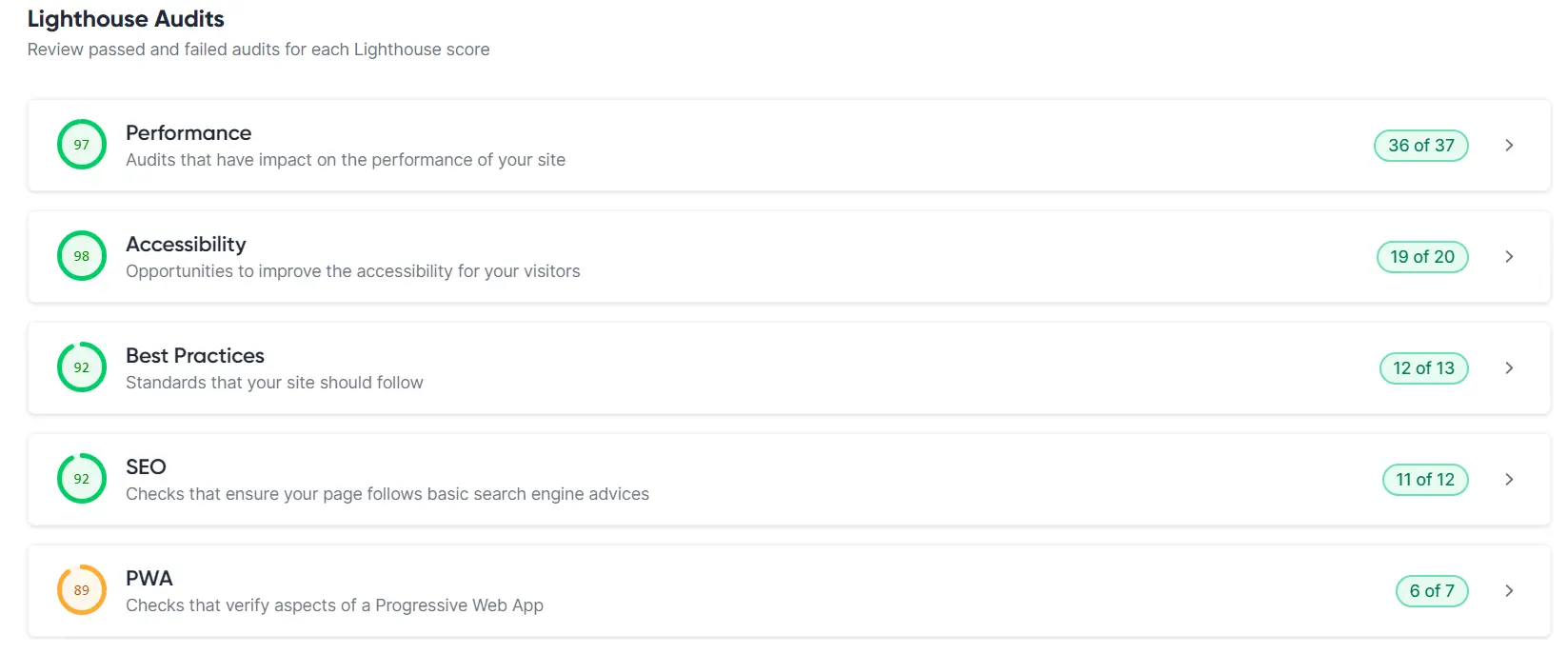
Task: Expand the SEO audits chevron
Action: (x=1509, y=480)
